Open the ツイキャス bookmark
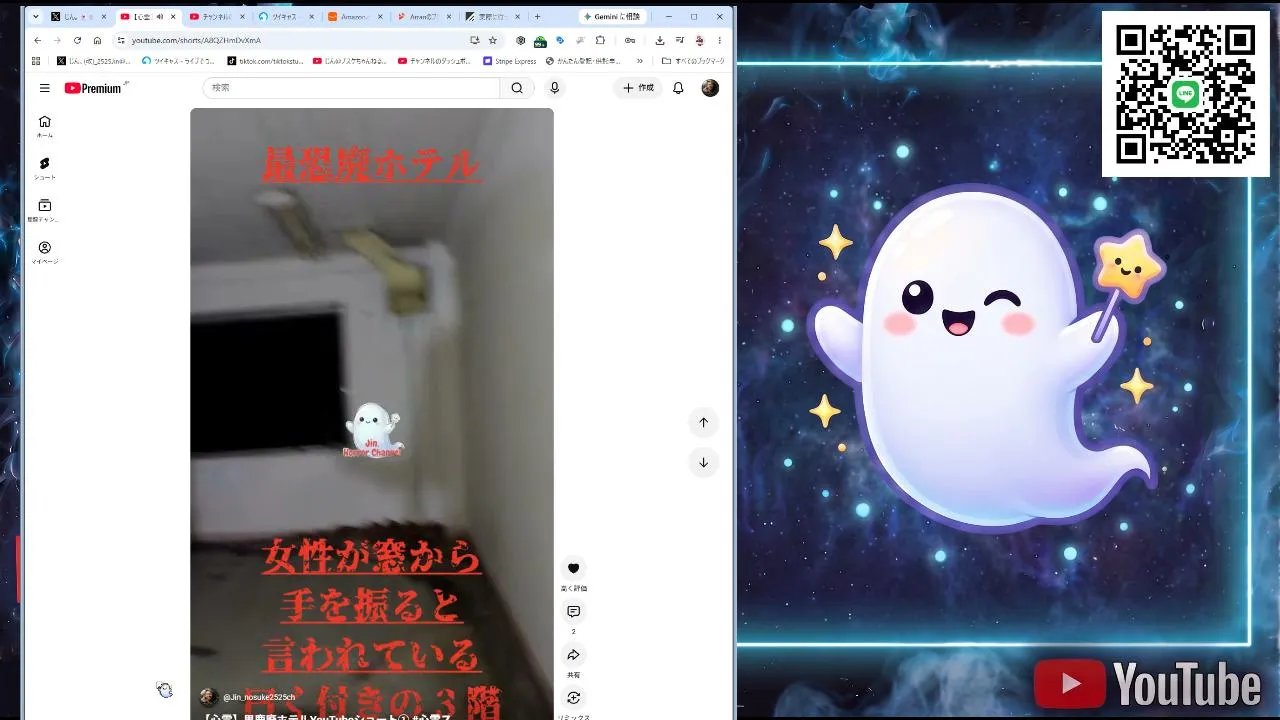 click(x=178, y=61)
